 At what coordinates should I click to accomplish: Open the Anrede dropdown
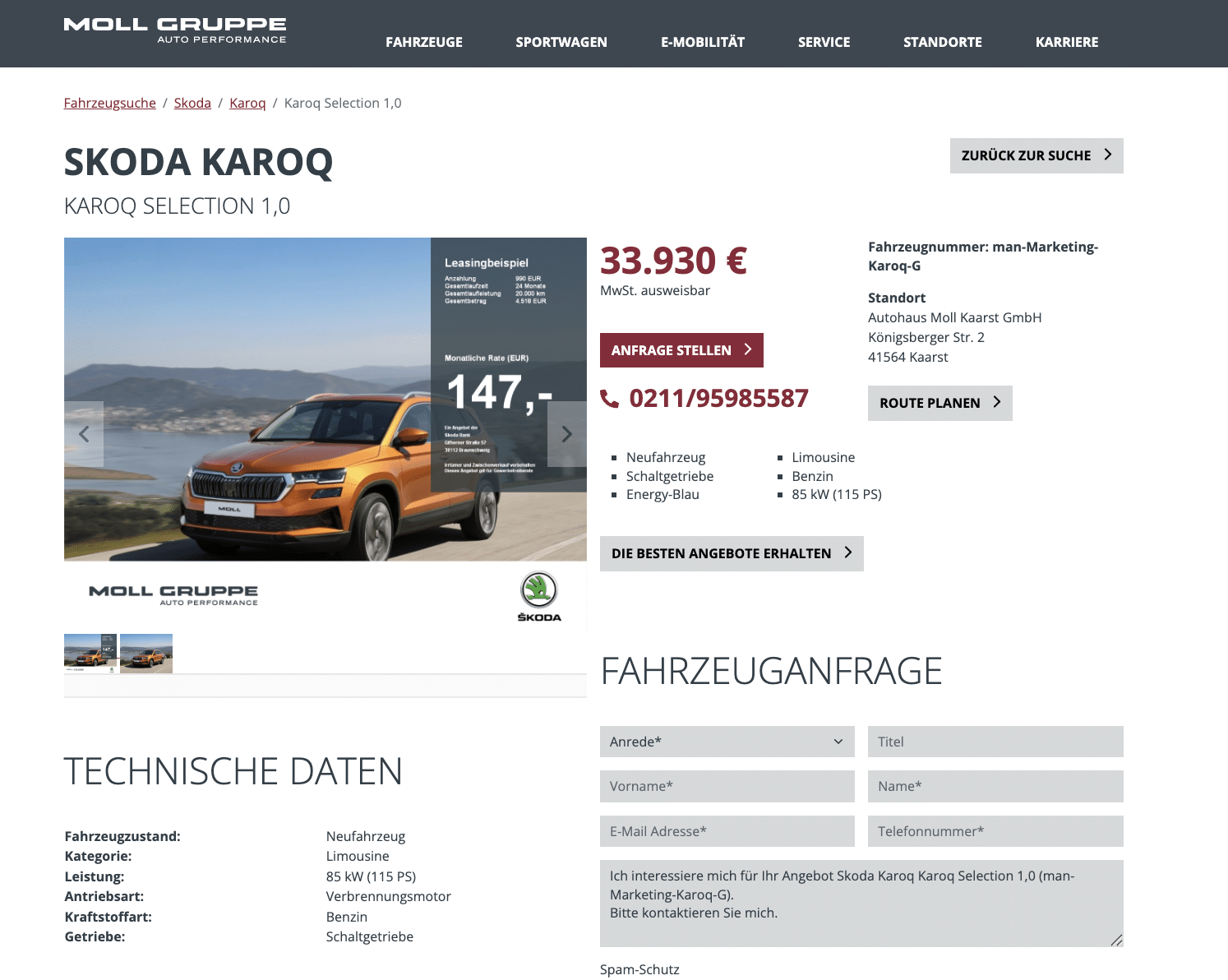(x=727, y=742)
